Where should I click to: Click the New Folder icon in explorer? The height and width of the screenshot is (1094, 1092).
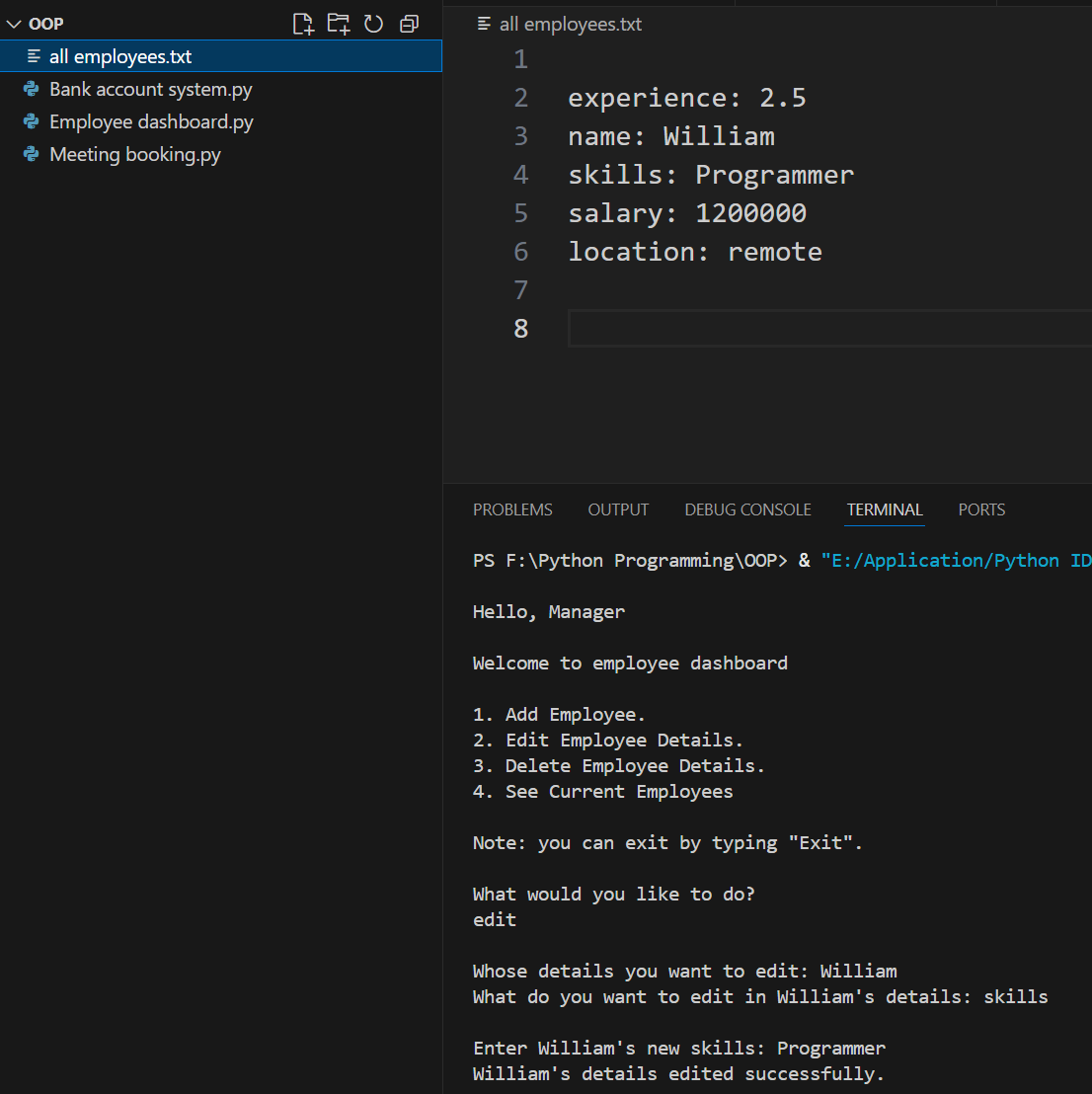coord(339,24)
